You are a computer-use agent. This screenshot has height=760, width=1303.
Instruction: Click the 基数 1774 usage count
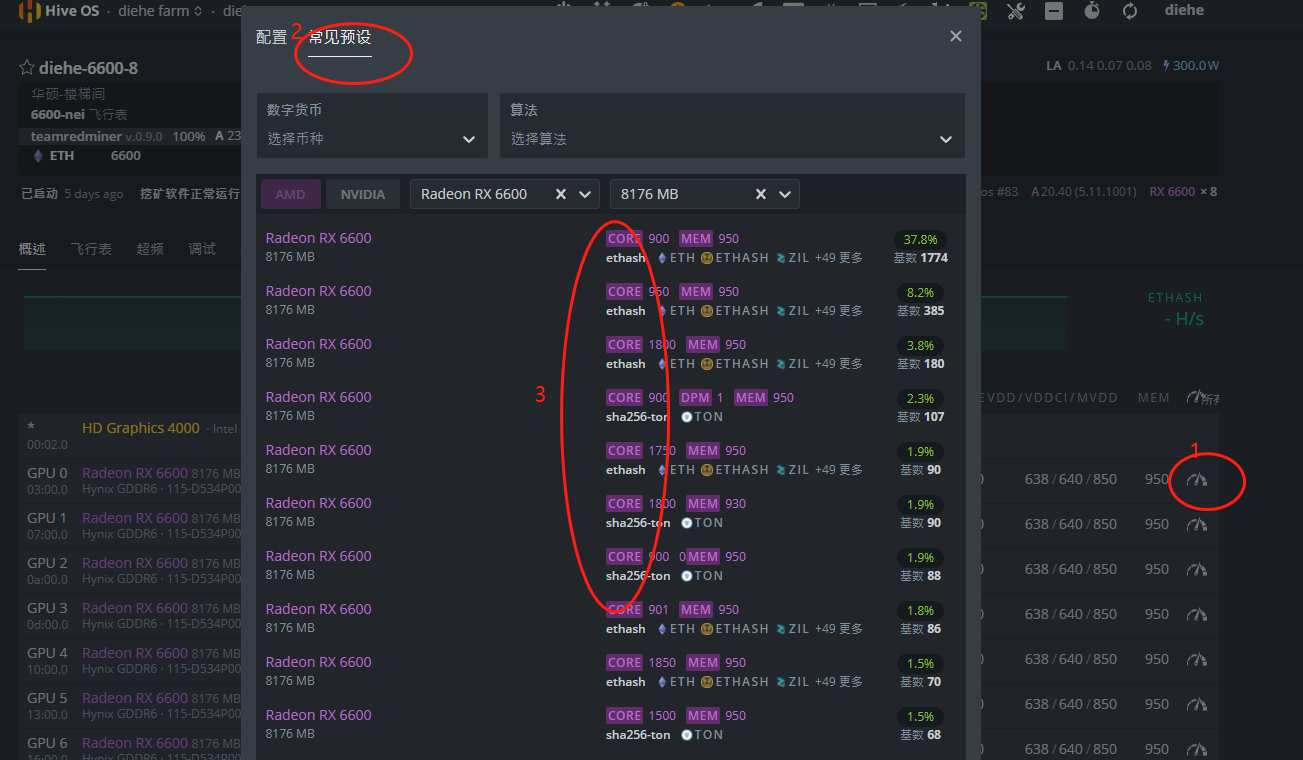[x=921, y=258]
